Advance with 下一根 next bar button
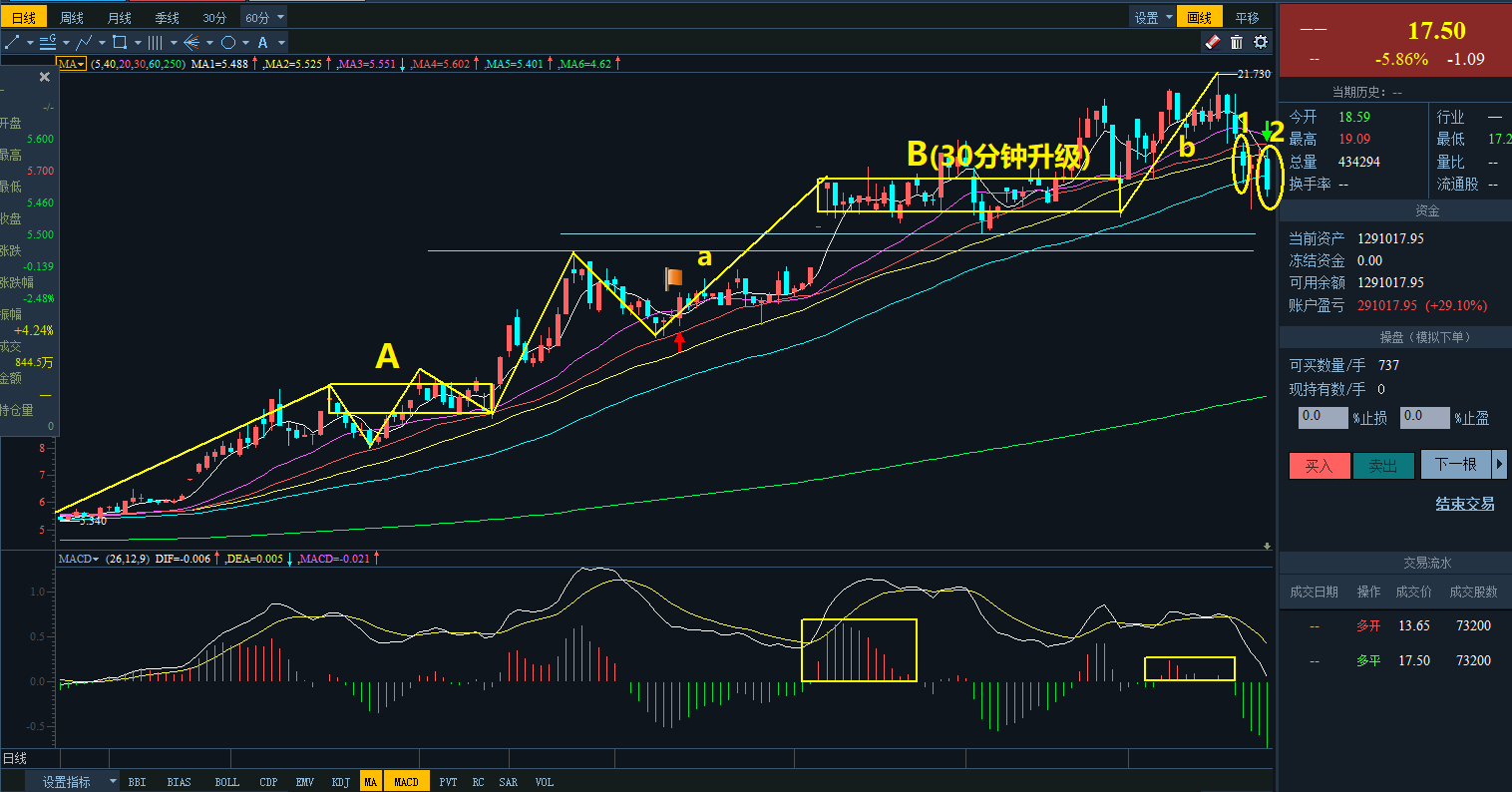 [1455, 464]
